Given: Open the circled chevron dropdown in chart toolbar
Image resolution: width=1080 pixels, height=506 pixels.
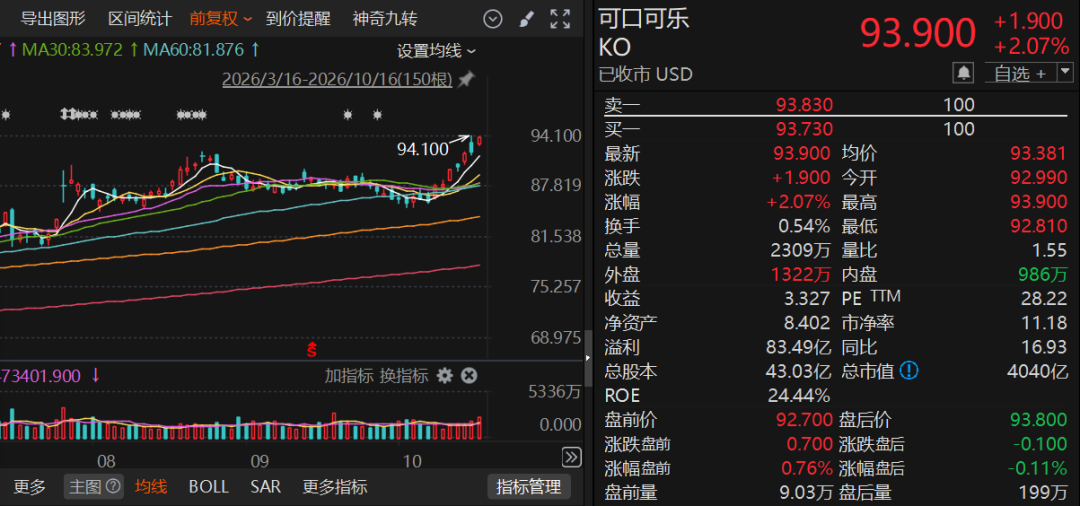Looking at the screenshot, I should coord(492,19).
